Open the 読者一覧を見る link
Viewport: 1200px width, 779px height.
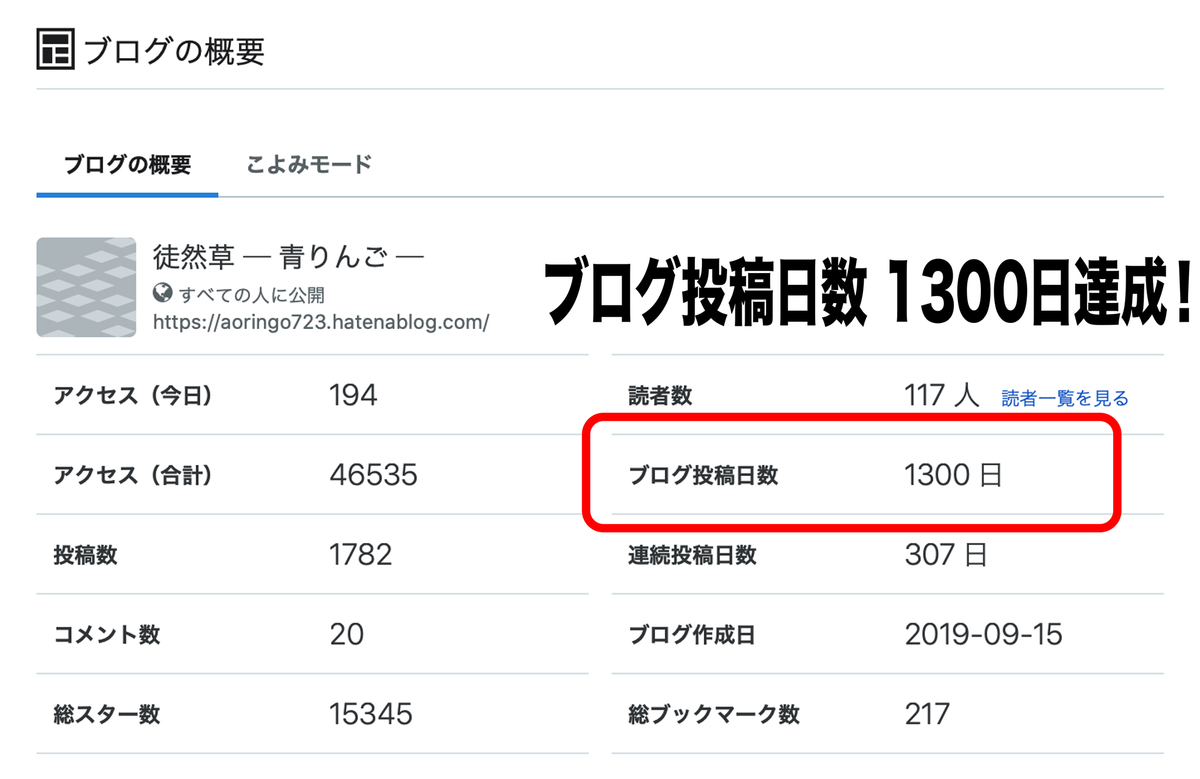pyautogui.click(x=1065, y=398)
